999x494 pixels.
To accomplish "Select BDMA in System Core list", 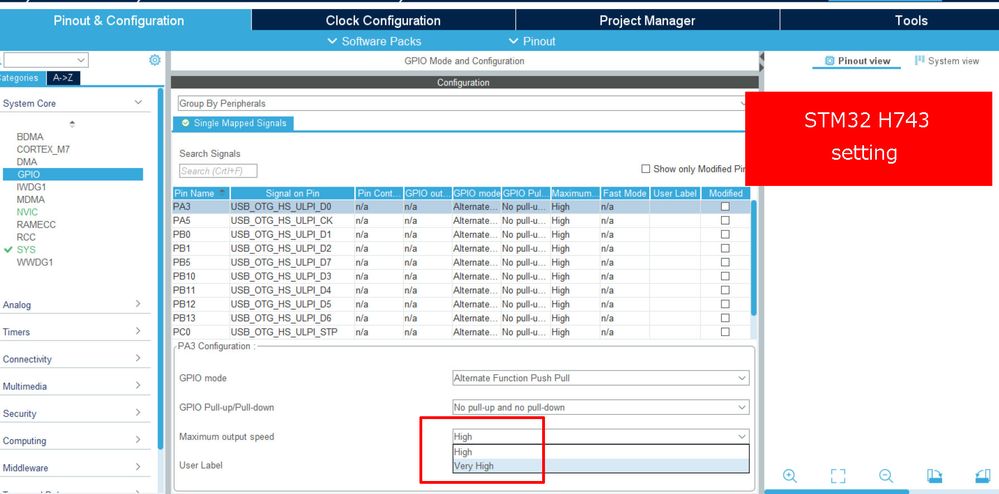I will [x=29, y=137].
